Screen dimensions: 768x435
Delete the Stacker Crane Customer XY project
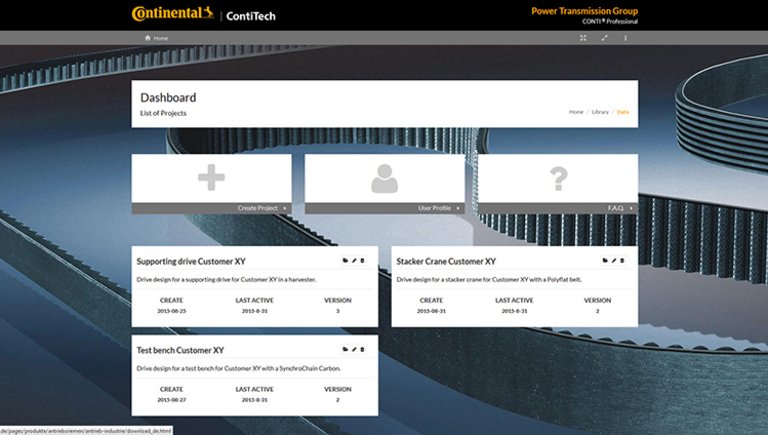(622, 261)
